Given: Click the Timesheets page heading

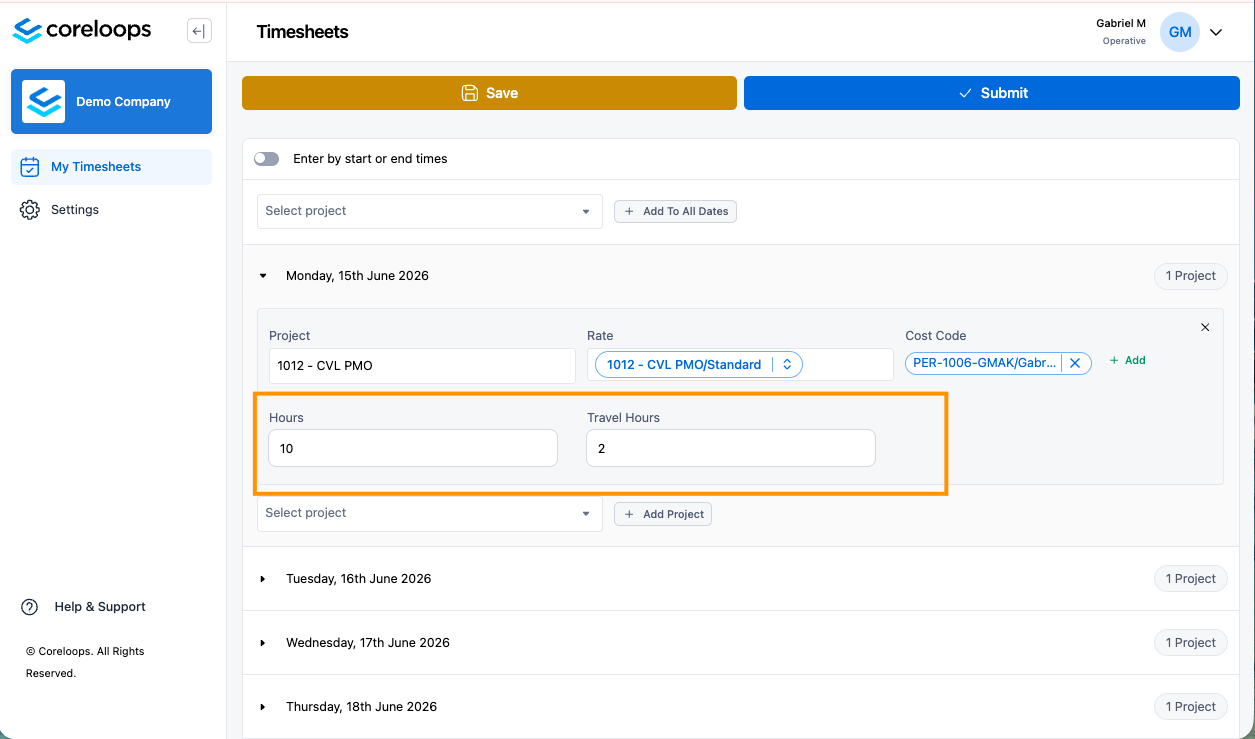Looking at the screenshot, I should (303, 32).
